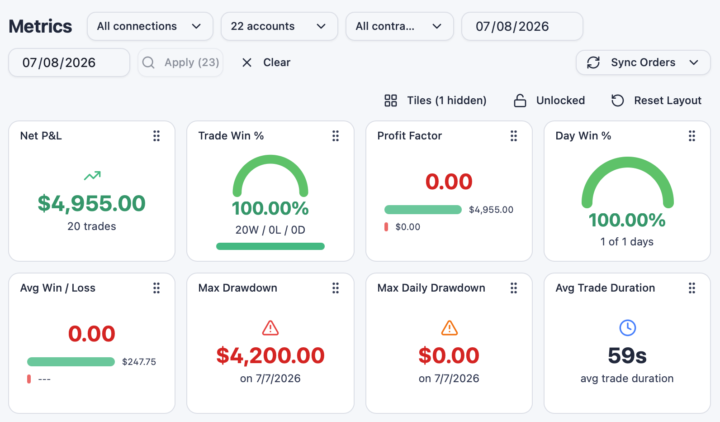Click the 0.00 value in Avg Win / Loss
Screen dimensions: 720x422
click(92, 334)
